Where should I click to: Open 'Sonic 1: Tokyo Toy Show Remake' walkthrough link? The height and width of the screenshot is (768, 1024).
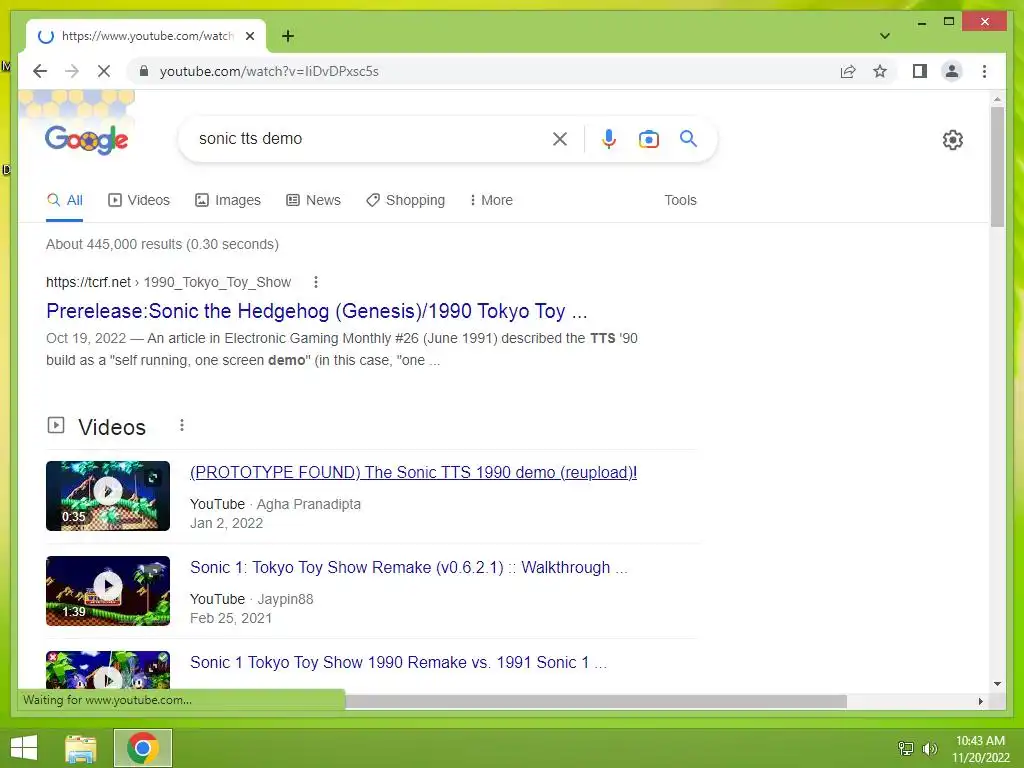(409, 567)
